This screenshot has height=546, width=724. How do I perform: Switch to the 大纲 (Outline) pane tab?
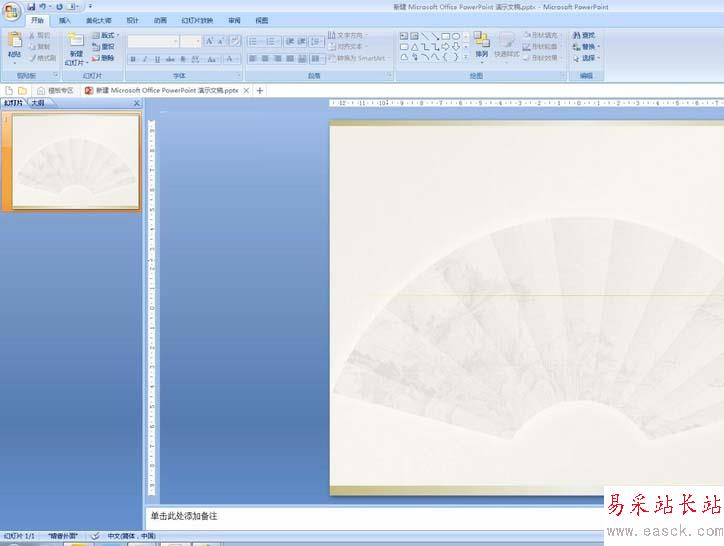38,103
